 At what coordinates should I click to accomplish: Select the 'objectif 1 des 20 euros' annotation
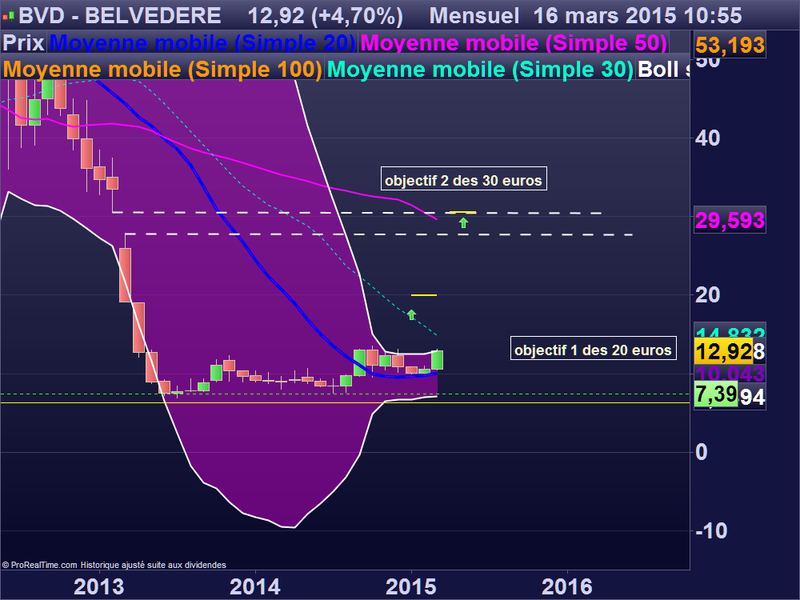click(x=593, y=349)
